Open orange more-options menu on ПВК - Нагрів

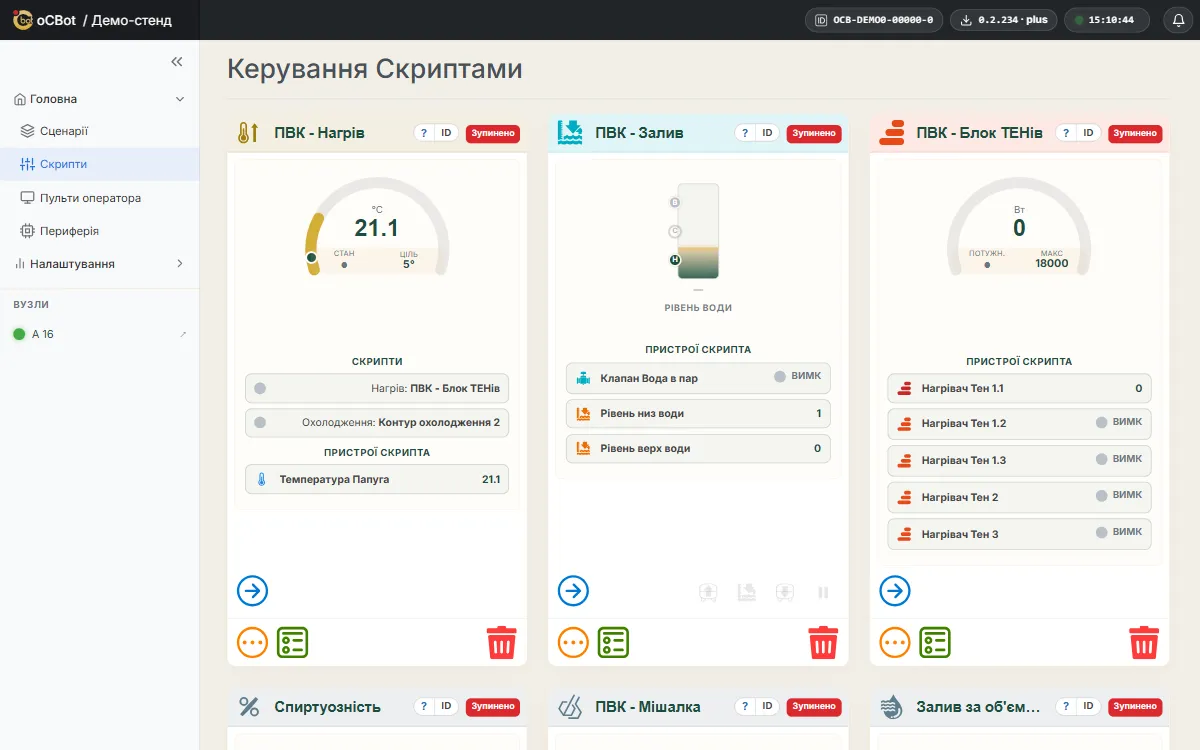point(253,642)
